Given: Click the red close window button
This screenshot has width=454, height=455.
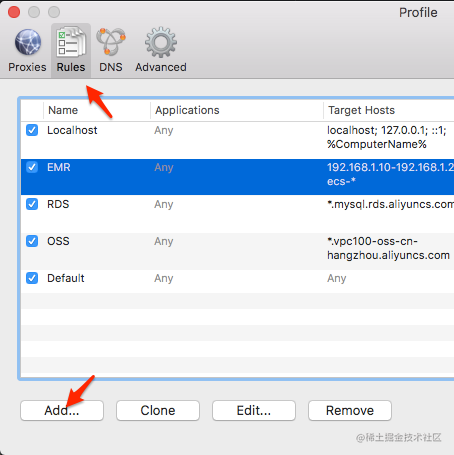Looking at the screenshot, I should (x=14, y=12).
